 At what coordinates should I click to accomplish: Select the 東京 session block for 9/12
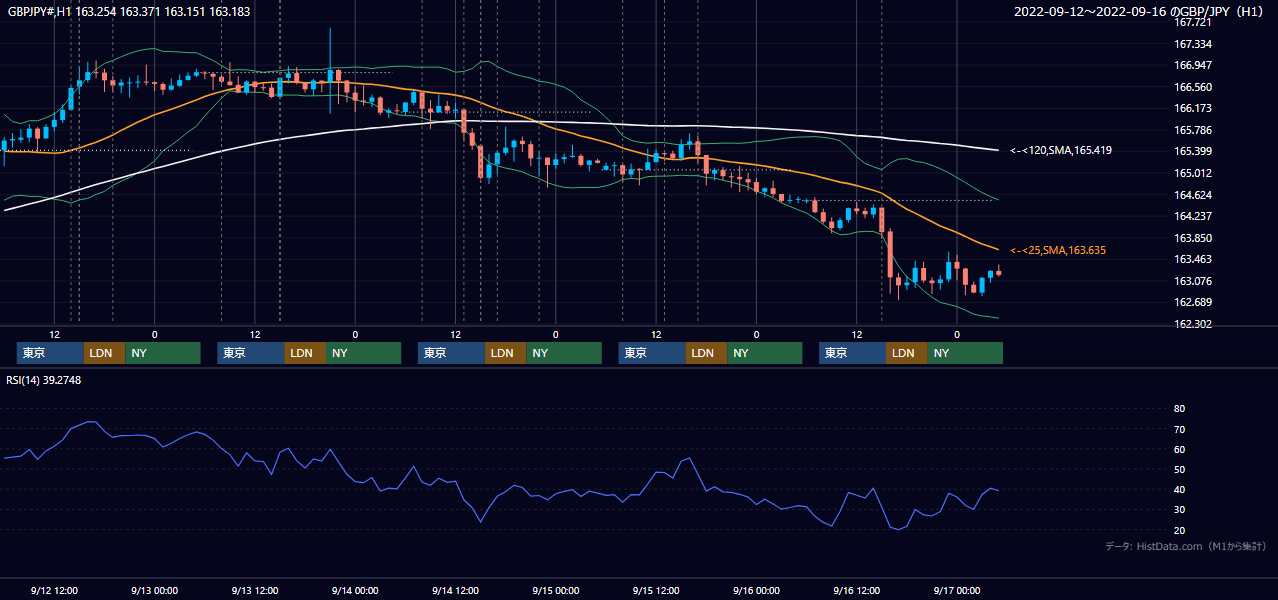50,353
